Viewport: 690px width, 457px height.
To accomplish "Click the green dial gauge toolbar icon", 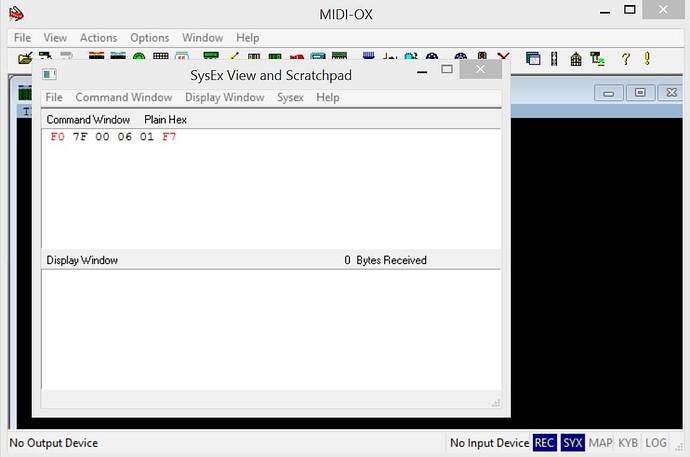I will tap(139, 56).
